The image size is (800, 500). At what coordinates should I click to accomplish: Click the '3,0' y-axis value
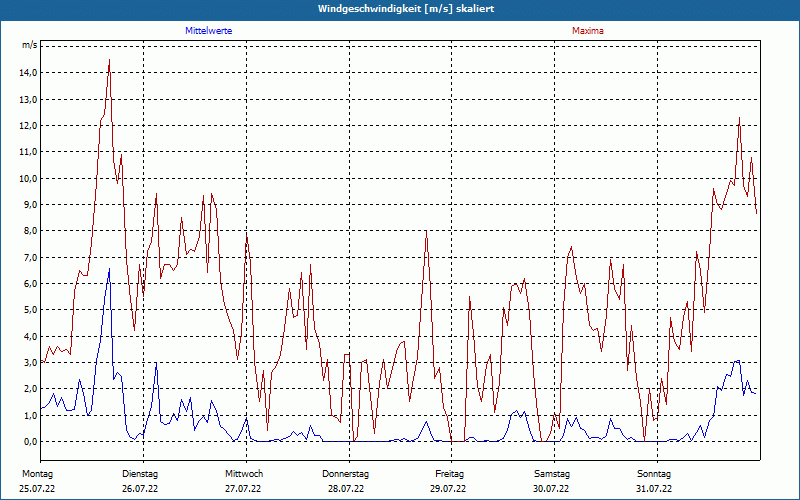pyautogui.click(x=31, y=363)
